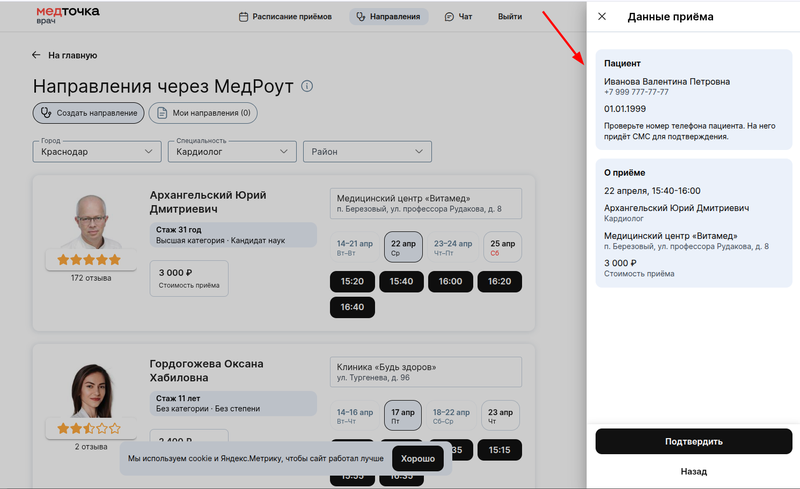Image resolution: width=800 pixels, height=489 pixels.
Task: Click the 2 отзыва review count
Action: tap(91, 447)
